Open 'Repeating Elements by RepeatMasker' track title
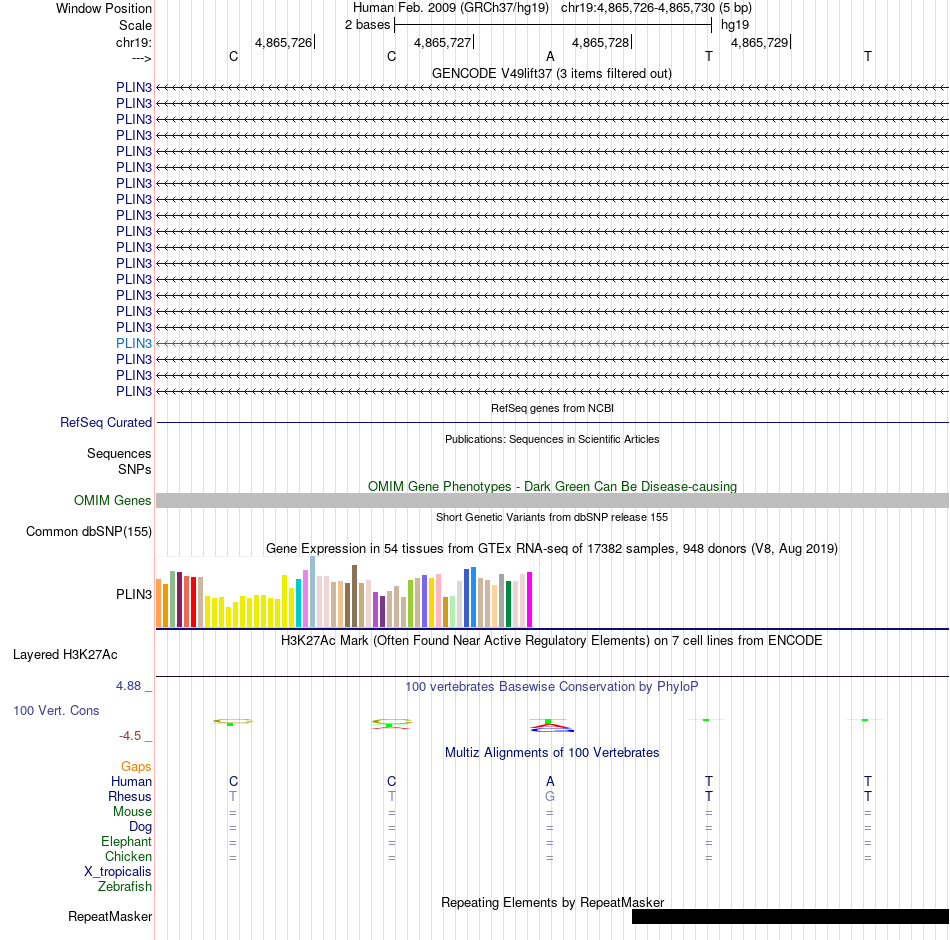Screen dimensions: 950x940 tap(553, 902)
